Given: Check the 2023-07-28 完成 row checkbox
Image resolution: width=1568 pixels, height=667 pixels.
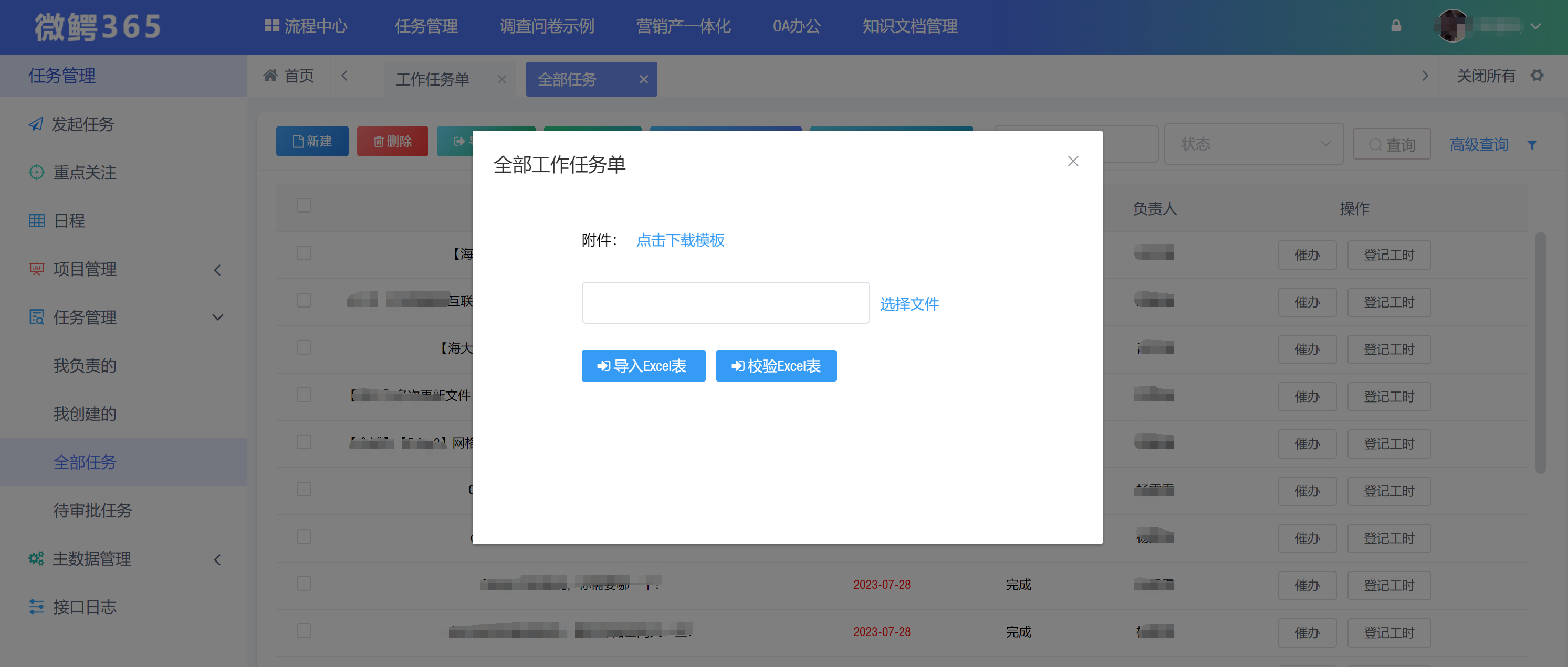Looking at the screenshot, I should click(304, 584).
